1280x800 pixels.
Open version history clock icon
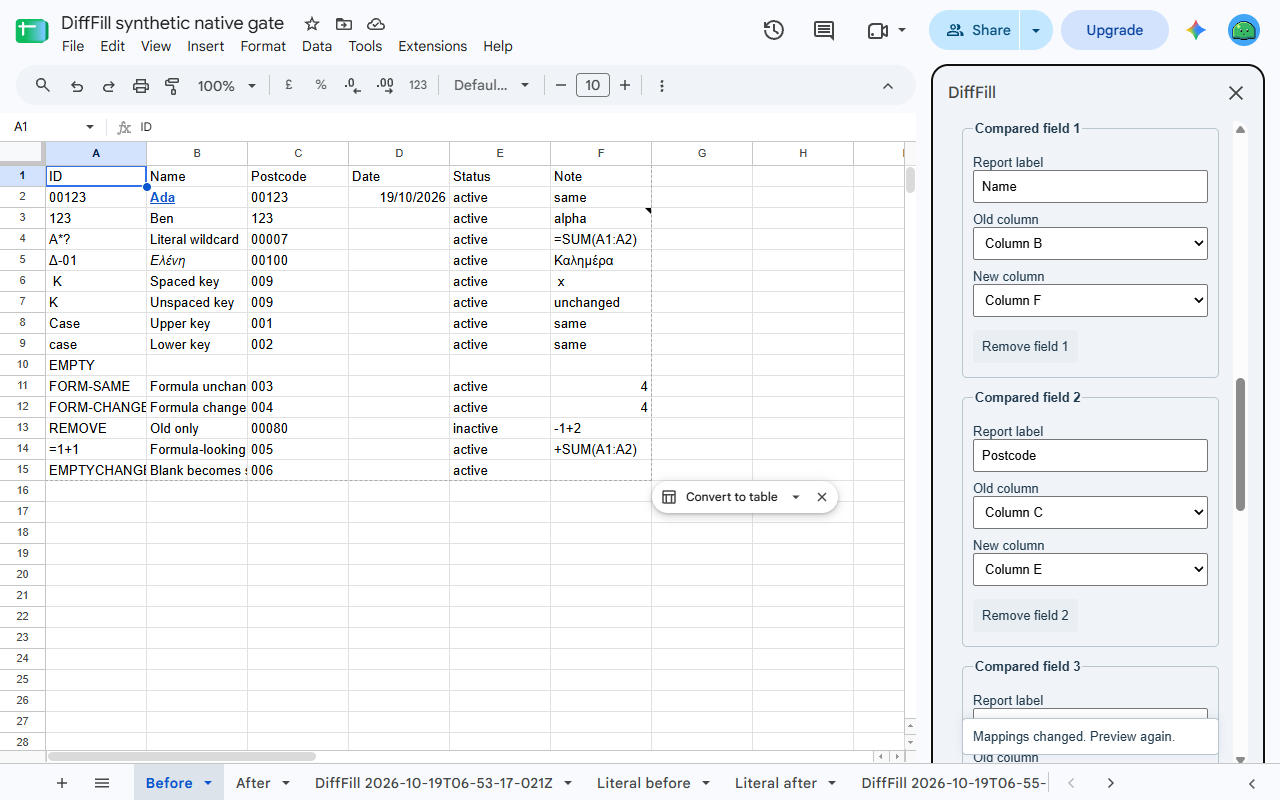click(773, 30)
